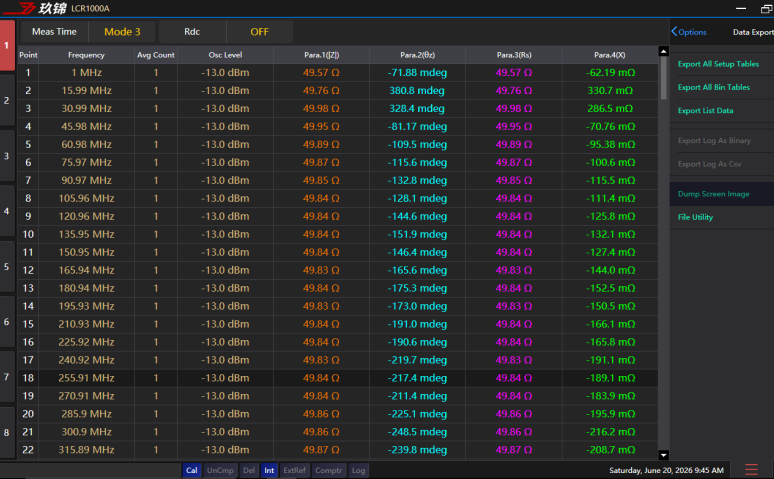This screenshot has width=774, height=479.
Task: Click 328.4 mdeg phase value
Action: [417, 109]
